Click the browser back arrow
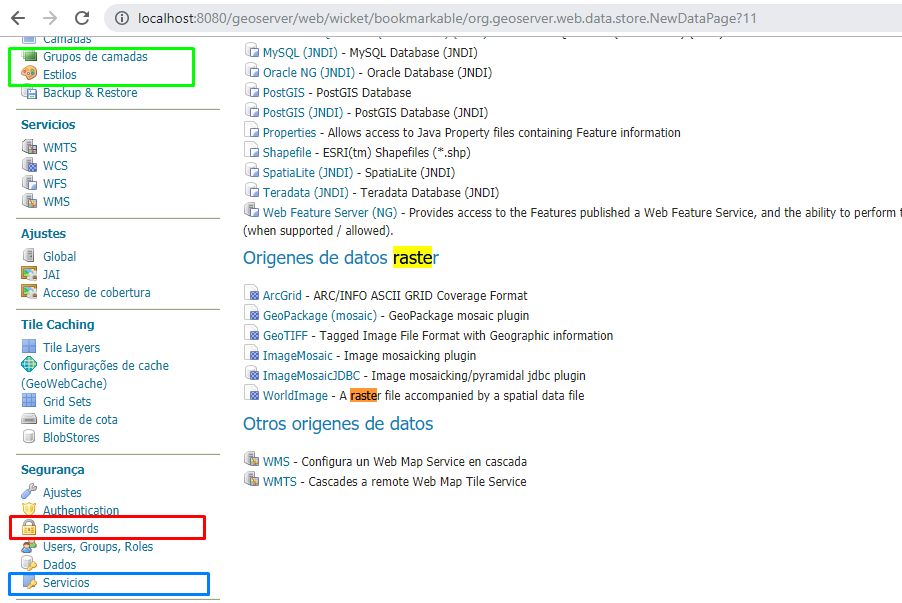This screenshot has height=603, width=902. coord(18,18)
